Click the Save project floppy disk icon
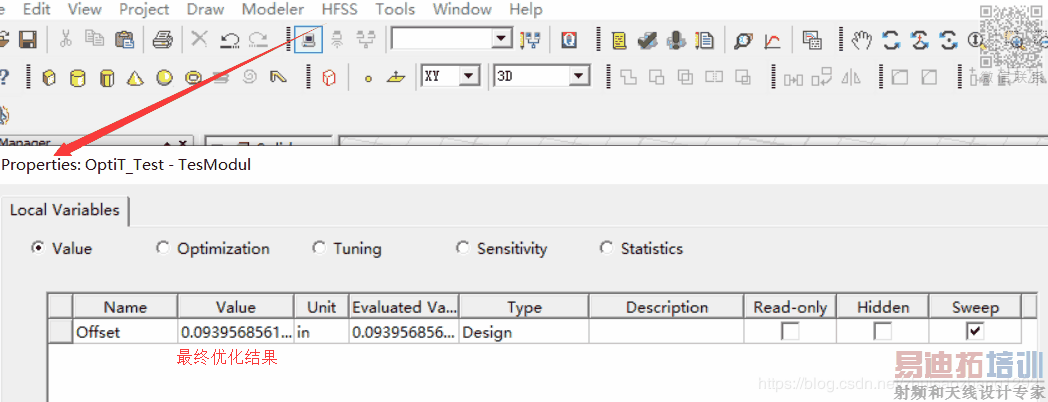Image resolution: width=1048 pixels, height=402 pixels. pyautogui.click(x=27, y=40)
